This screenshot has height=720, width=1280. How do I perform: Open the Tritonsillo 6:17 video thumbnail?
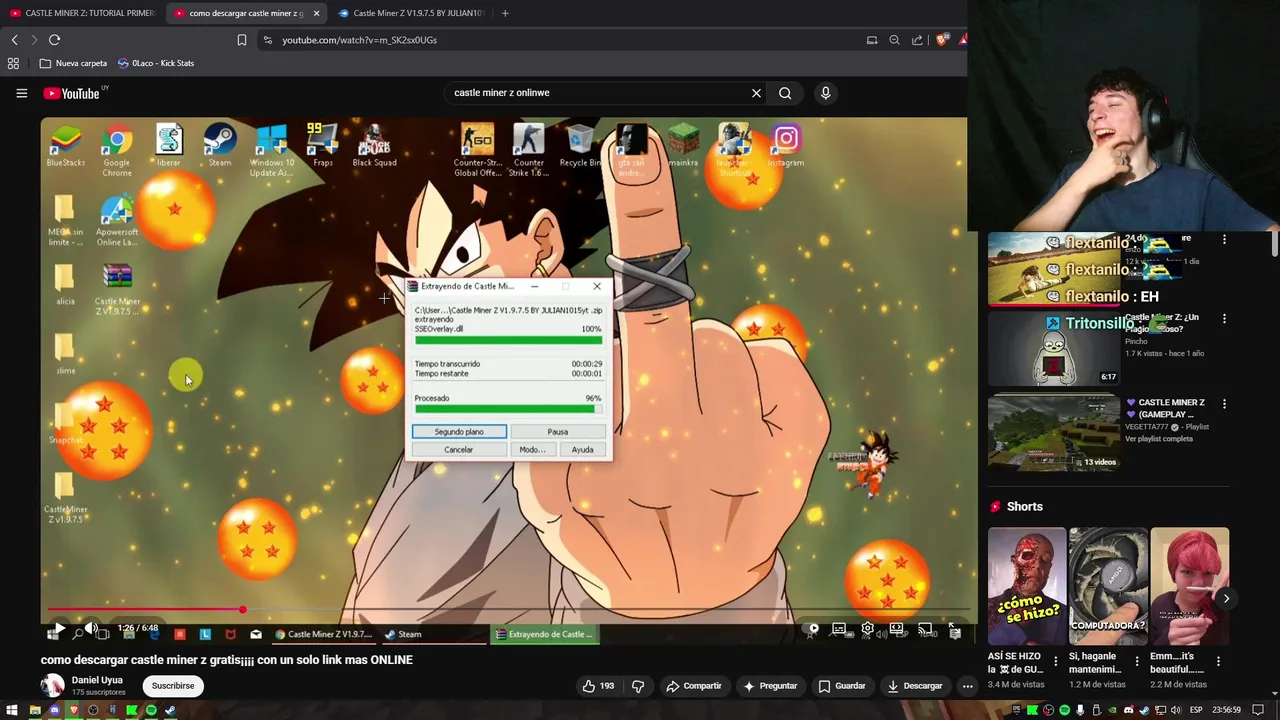tap(1053, 349)
